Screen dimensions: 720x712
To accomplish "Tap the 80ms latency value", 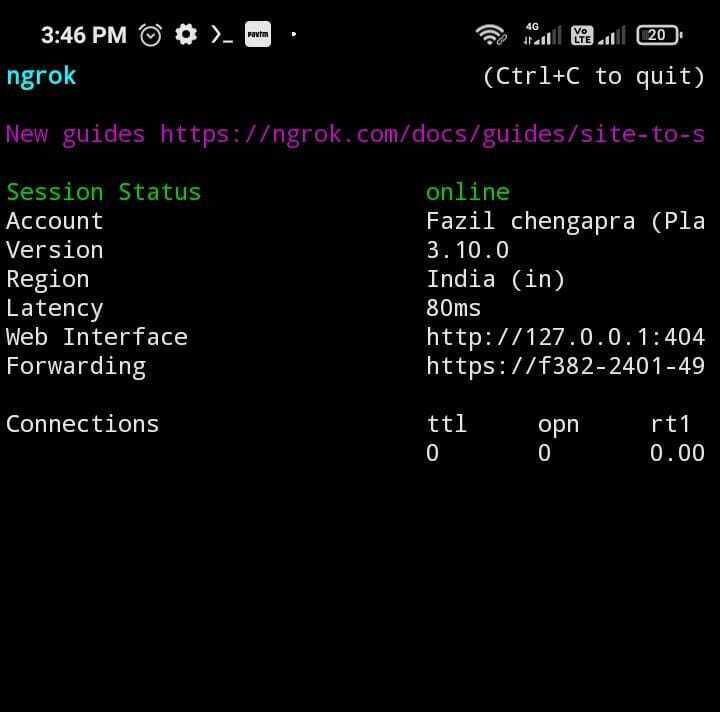I will tap(453, 308).
